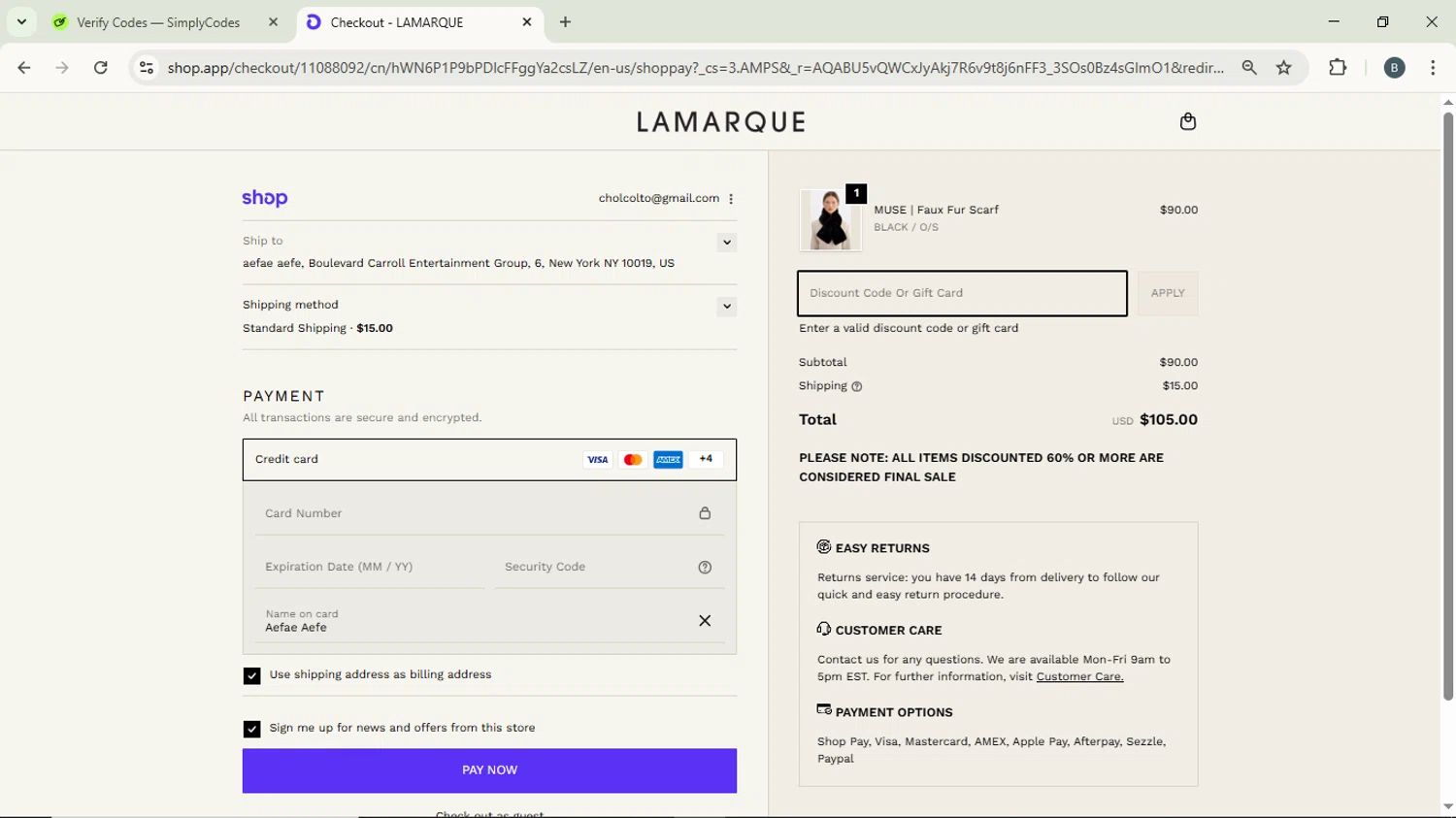Click the faux fur scarf thumbnail
Screen dimensions: 1456x818
pyautogui.click(x=831, y=220)
